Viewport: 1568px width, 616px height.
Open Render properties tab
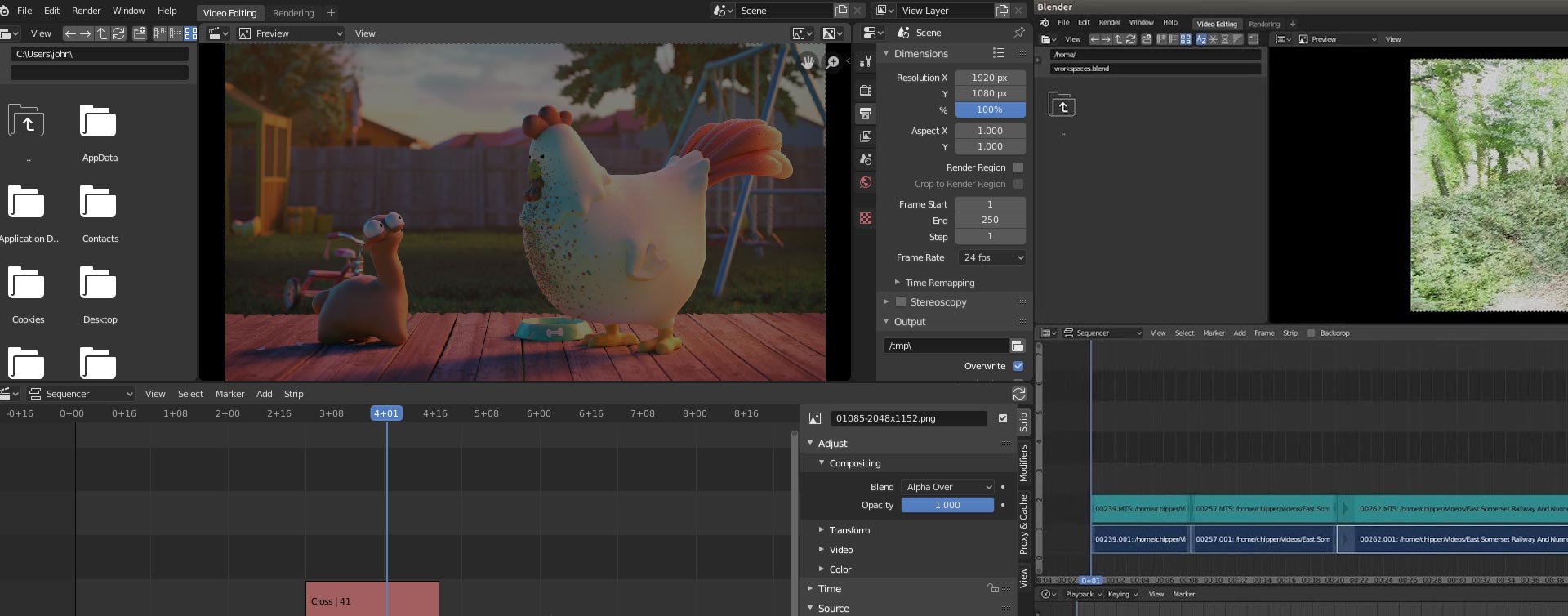(x=866, y=91)
